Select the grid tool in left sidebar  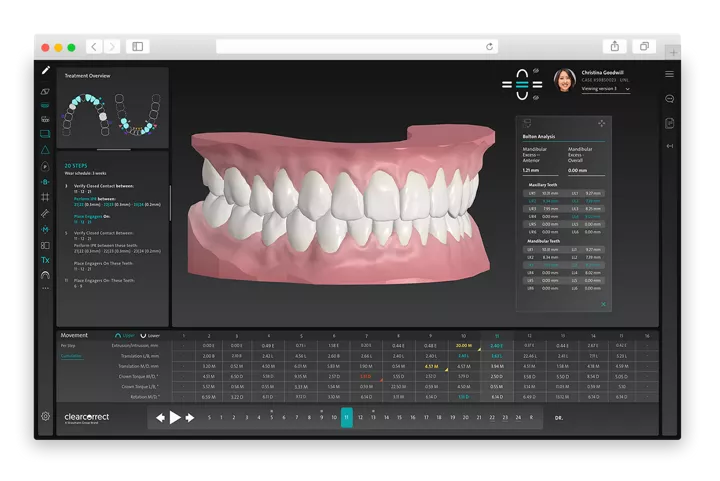(45, 197)
